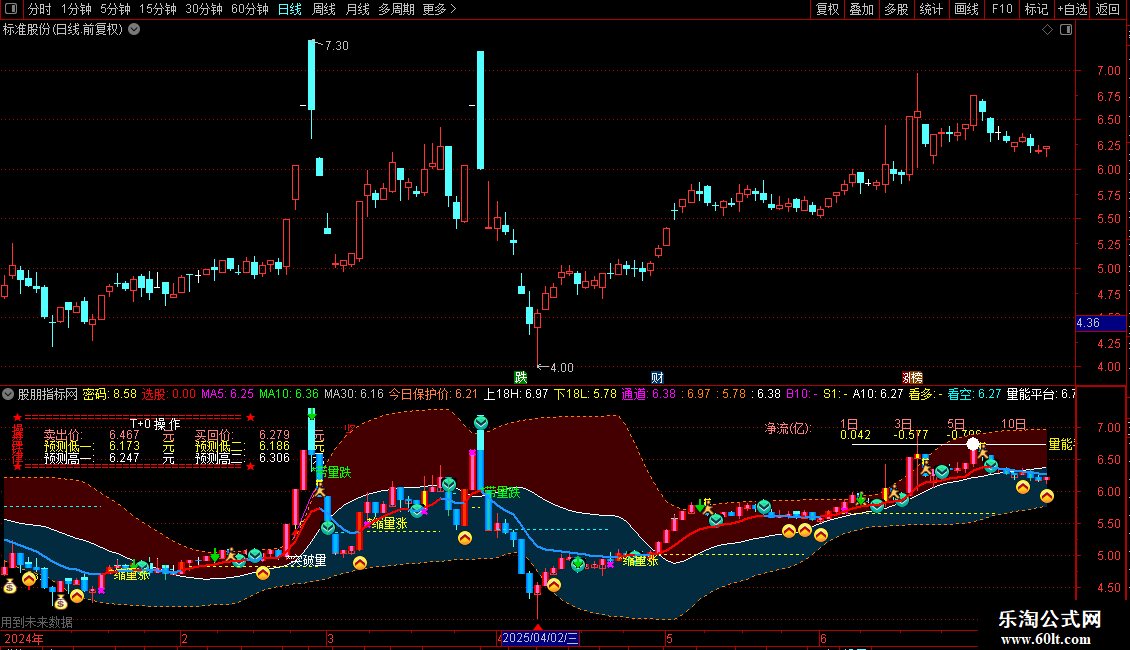Screen dimensions: 1130x650
Task: Click the 看空: 6.27 value
Action: tap(974, 394)
